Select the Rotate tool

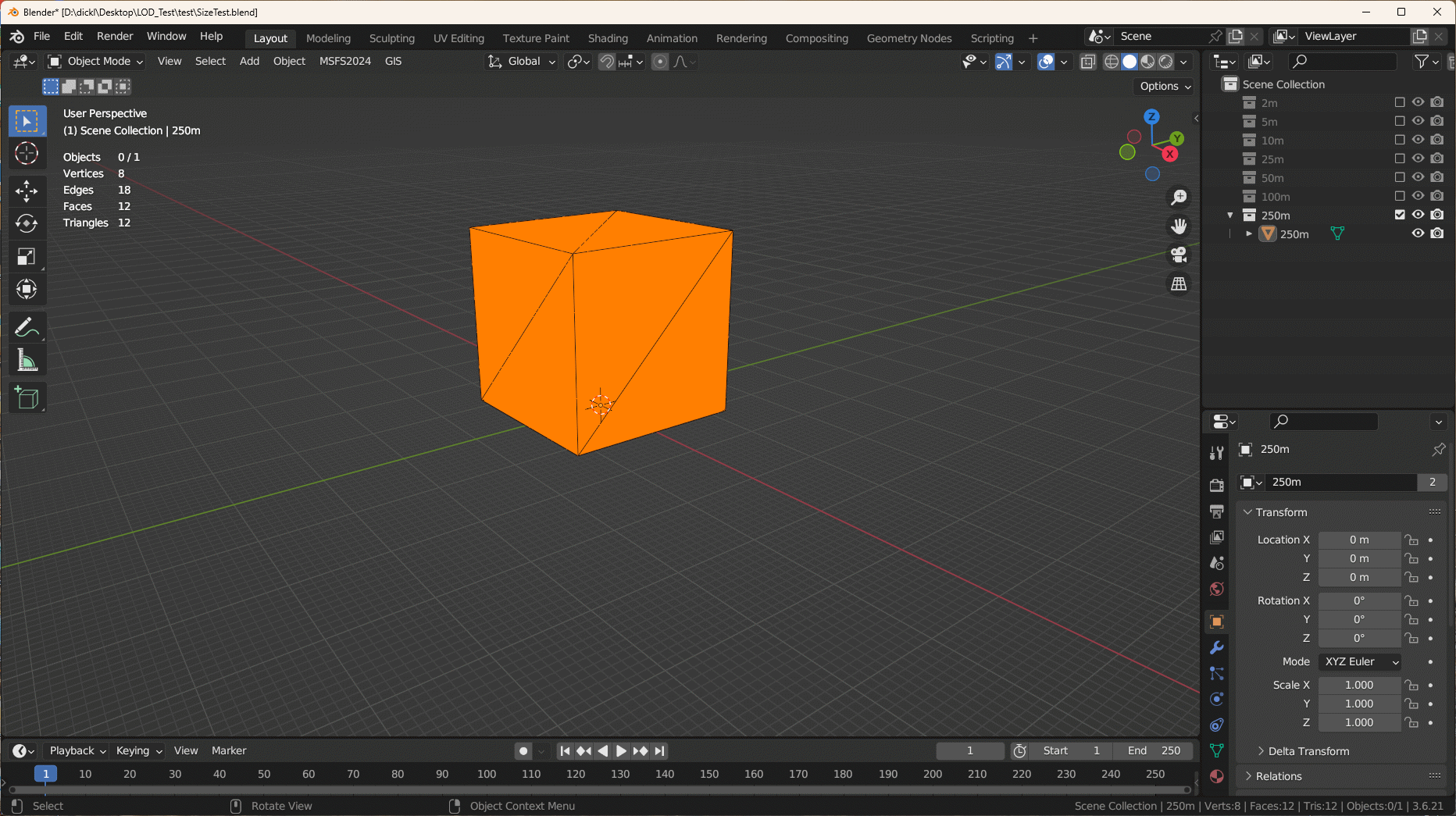pyautogui.click(x=27, y=224)
